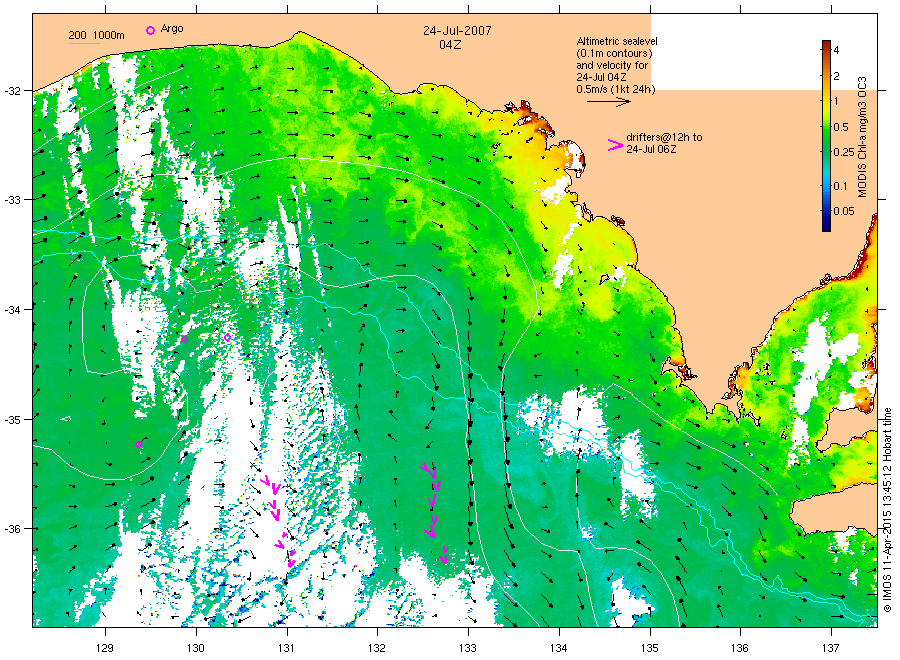Click the color bar value '0.5'
Viewport: 900px width, 660px height.
[841, 127]
